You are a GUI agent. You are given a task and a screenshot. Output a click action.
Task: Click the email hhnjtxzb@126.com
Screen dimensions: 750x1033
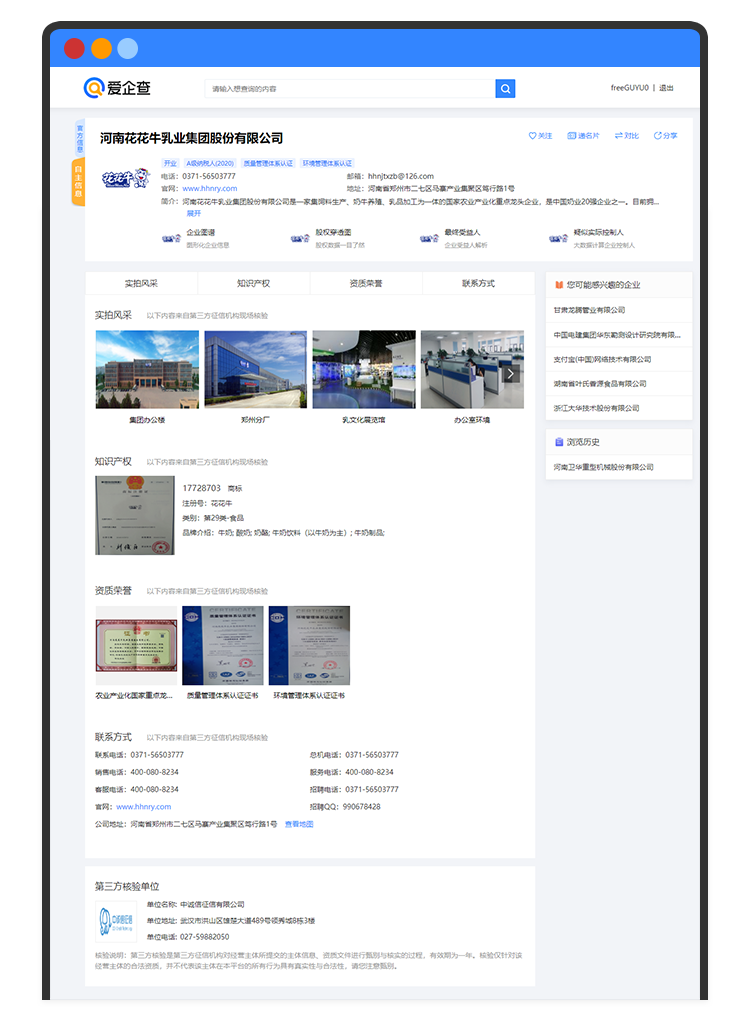tap(401, 176)
